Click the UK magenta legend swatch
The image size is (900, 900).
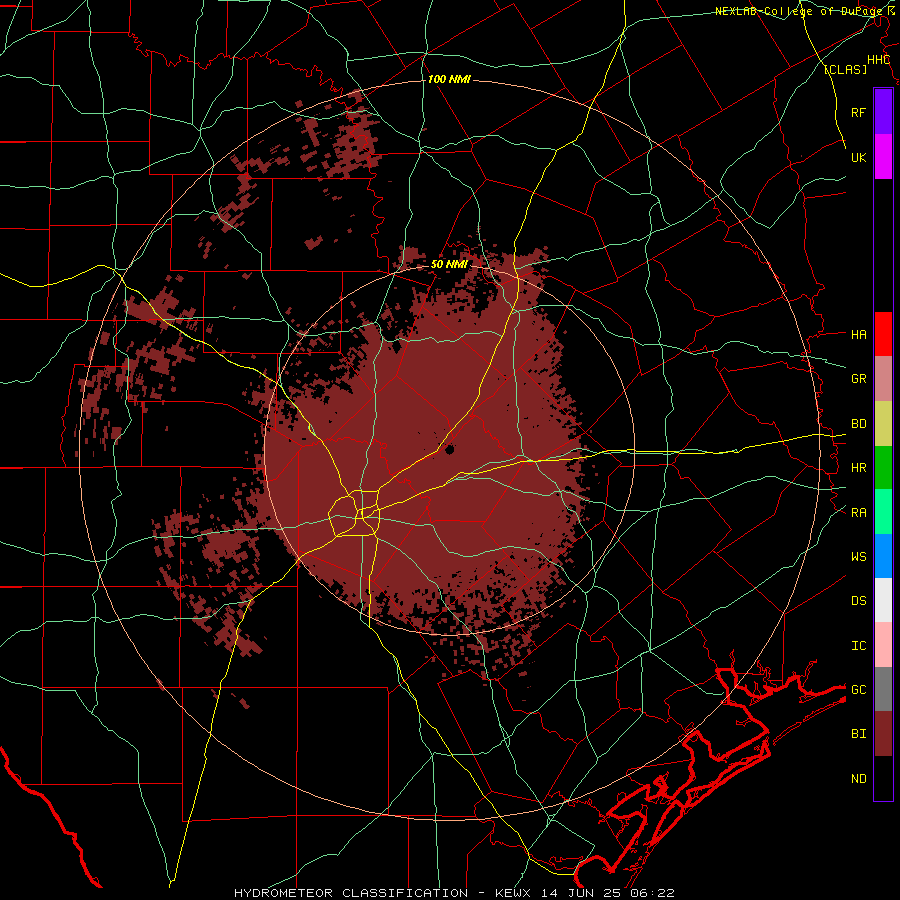(x=883, y=157)
